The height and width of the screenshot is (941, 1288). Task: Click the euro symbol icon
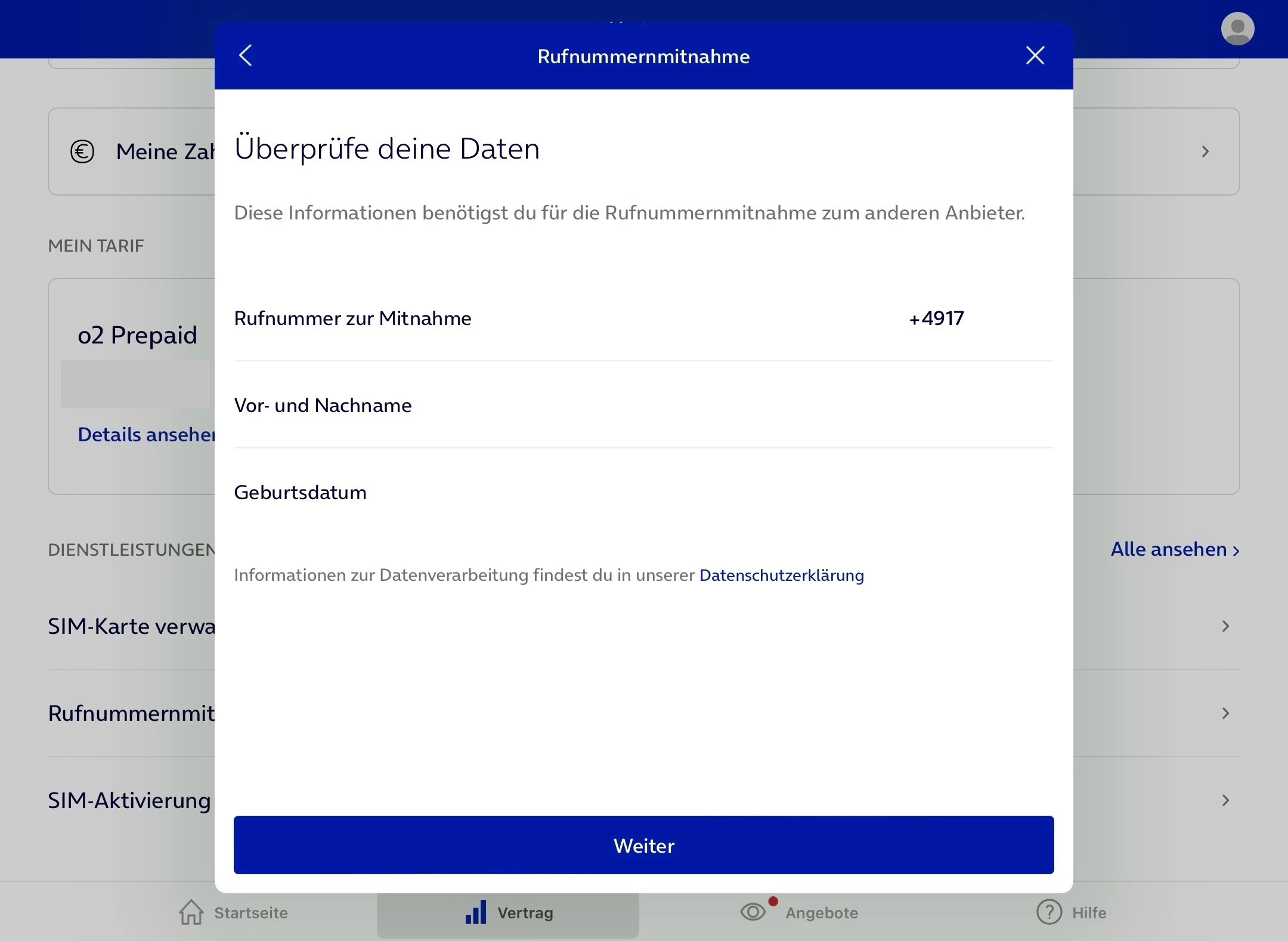coord(82,151)
